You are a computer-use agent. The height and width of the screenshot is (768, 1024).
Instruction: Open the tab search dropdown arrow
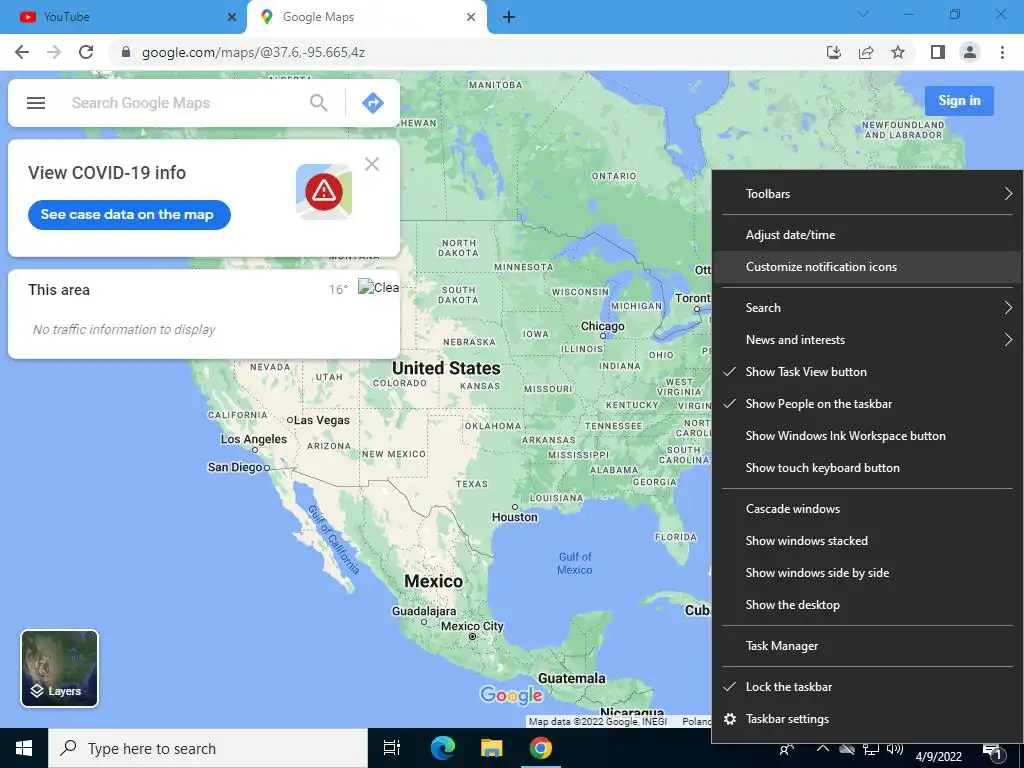click(863, 14)
